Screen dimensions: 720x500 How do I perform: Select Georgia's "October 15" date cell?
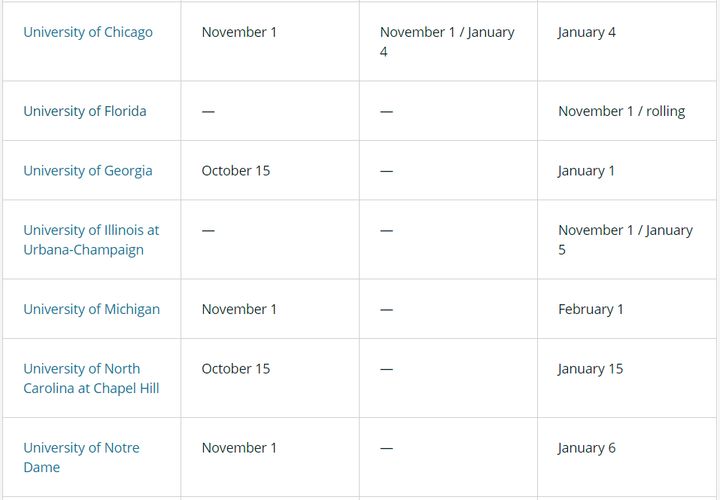point(236,170)
